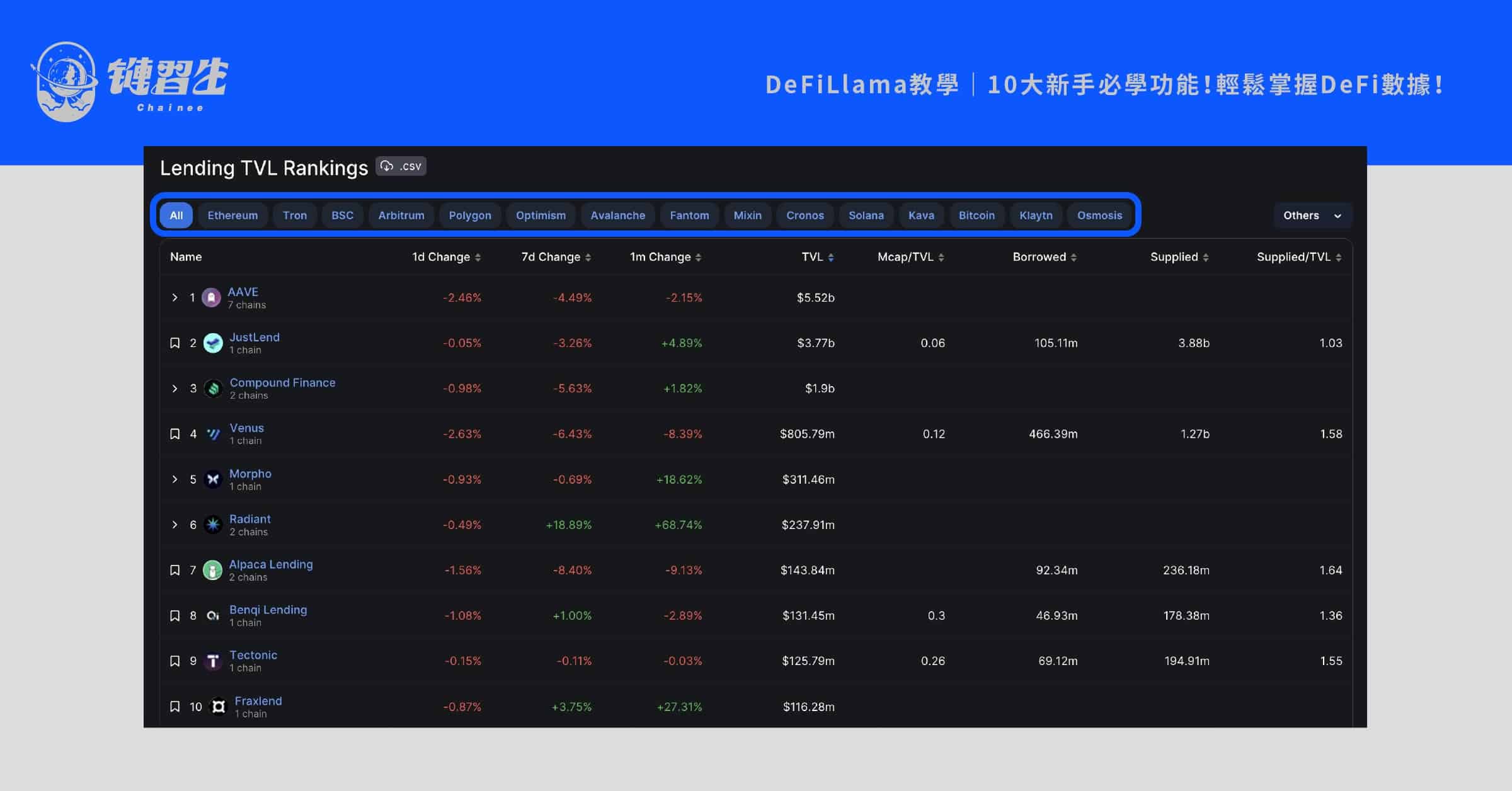Bookmark the Venus row

pos(175,434)
